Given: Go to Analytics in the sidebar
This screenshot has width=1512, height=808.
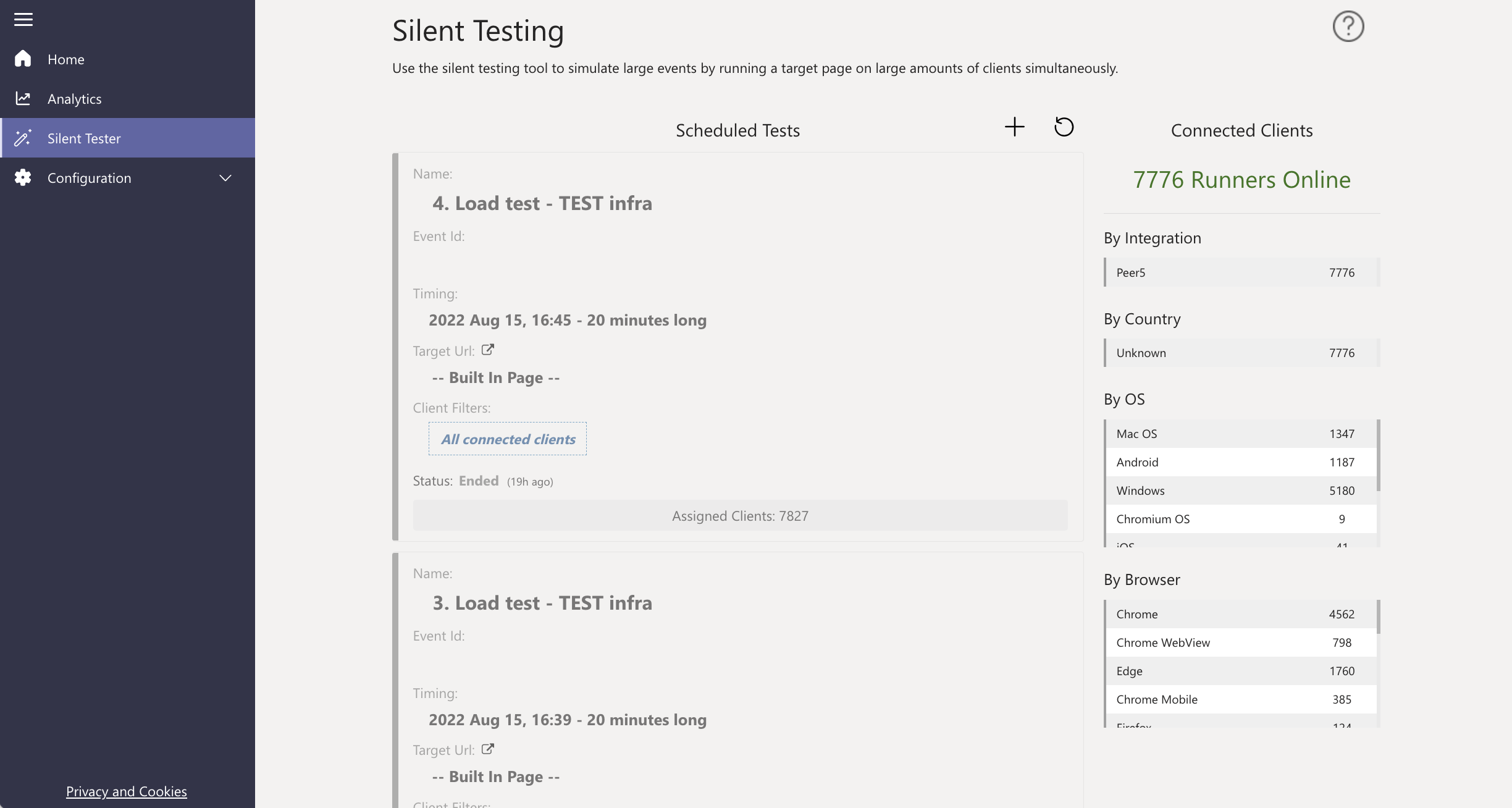Looking at the screenshot, I should click(x=74, y=99).
